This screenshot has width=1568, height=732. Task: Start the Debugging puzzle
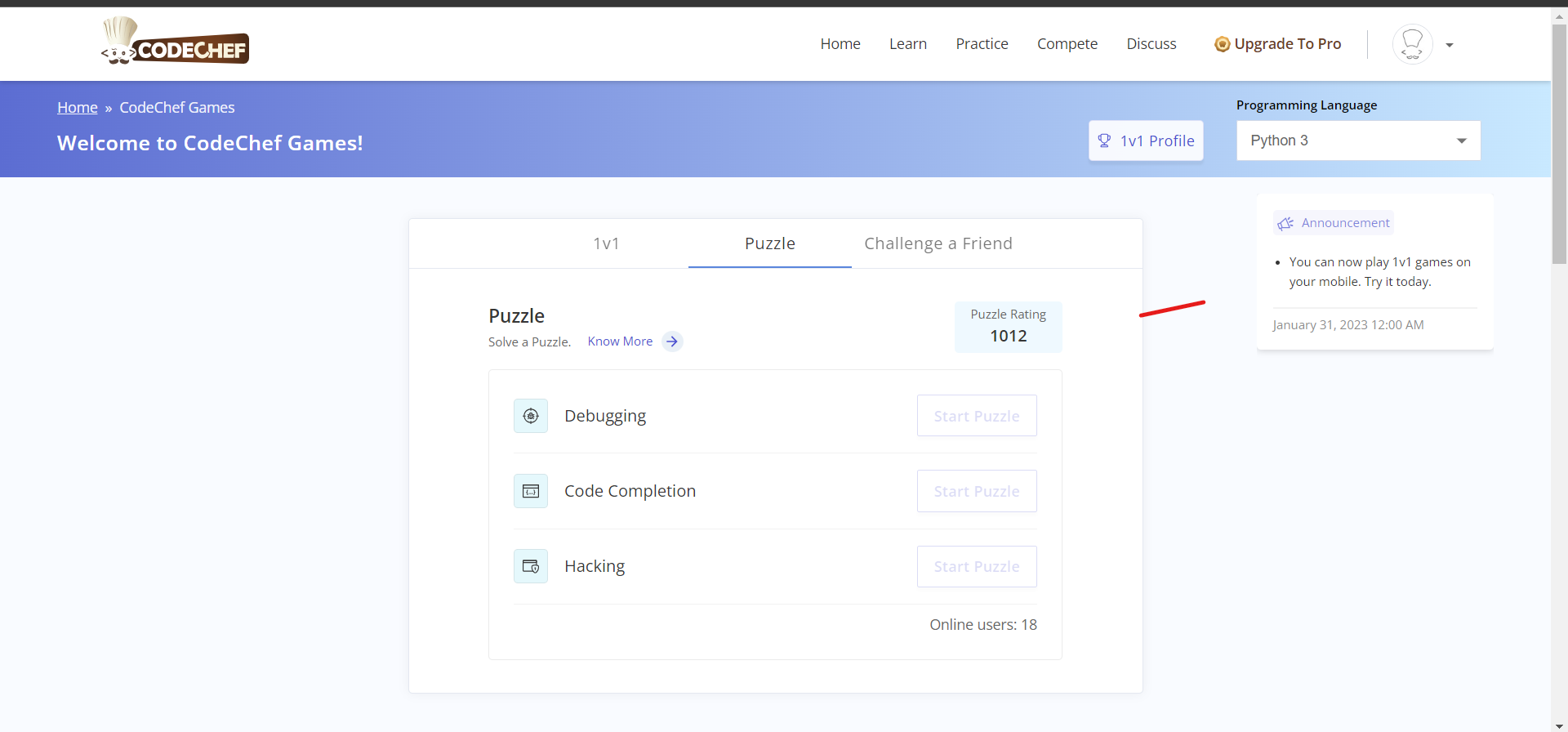click(x=977, y=416)
